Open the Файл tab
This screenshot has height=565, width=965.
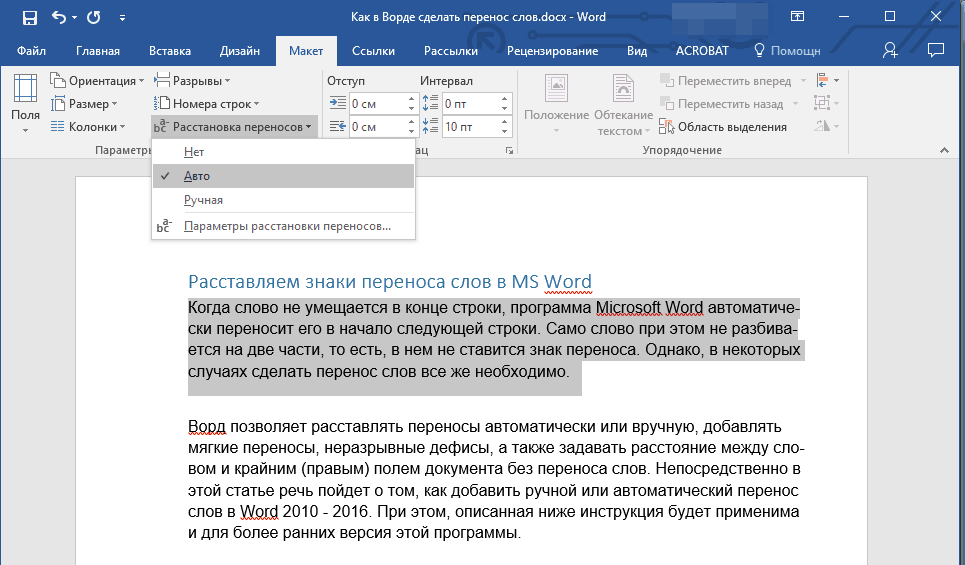coord(31,51)
